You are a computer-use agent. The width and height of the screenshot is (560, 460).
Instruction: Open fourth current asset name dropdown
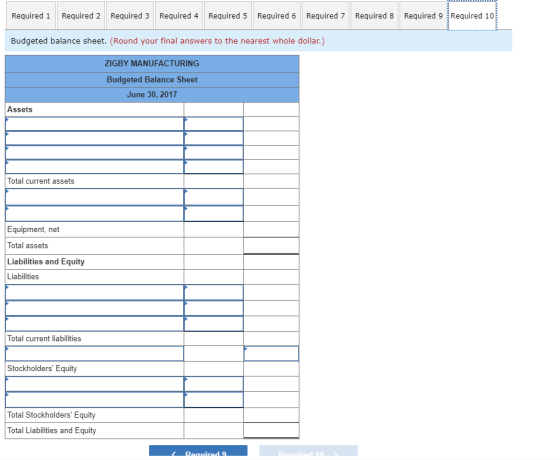tap(95, 167)
